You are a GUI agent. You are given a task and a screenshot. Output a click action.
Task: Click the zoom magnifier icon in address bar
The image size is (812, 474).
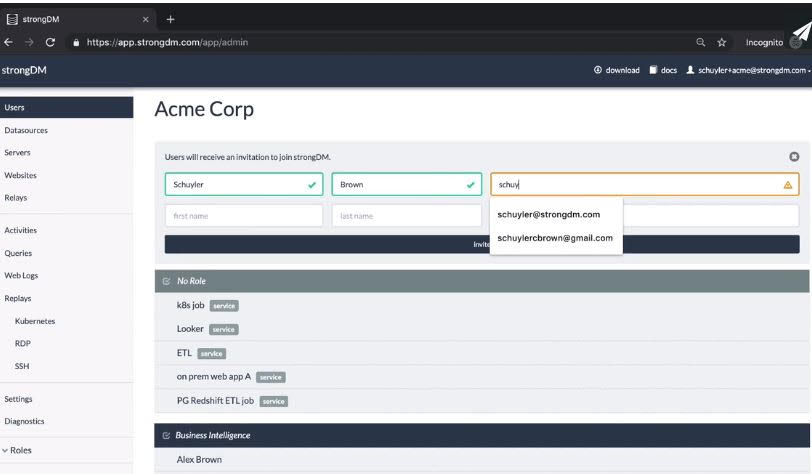(701, 42)
